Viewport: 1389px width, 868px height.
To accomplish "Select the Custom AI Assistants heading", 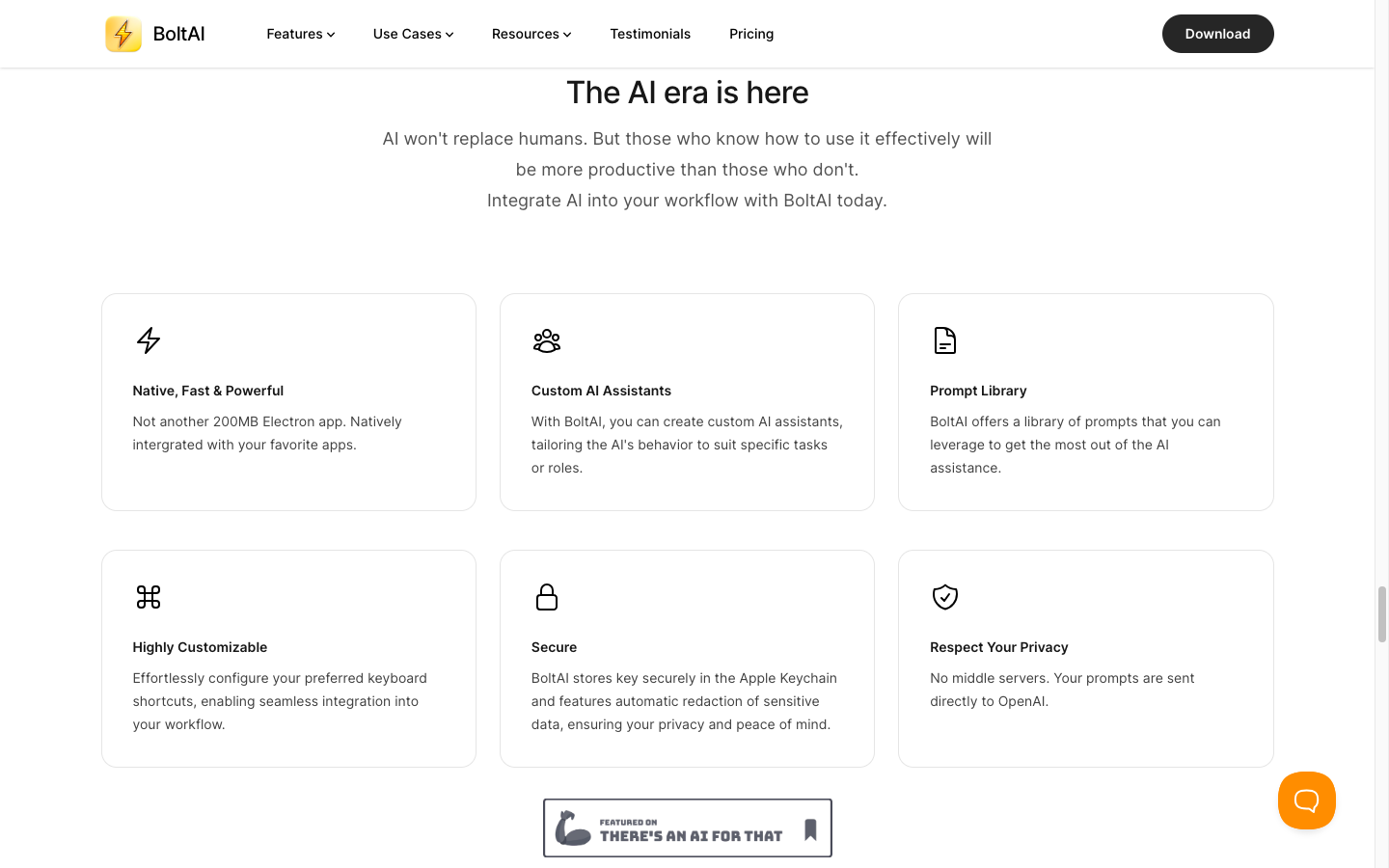I will (601, 391).
